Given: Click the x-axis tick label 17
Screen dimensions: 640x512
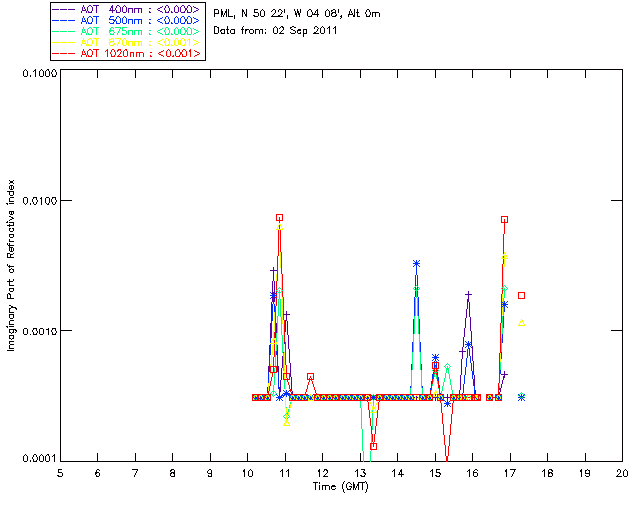Looking at the screenshot, I should coord(510,473).
